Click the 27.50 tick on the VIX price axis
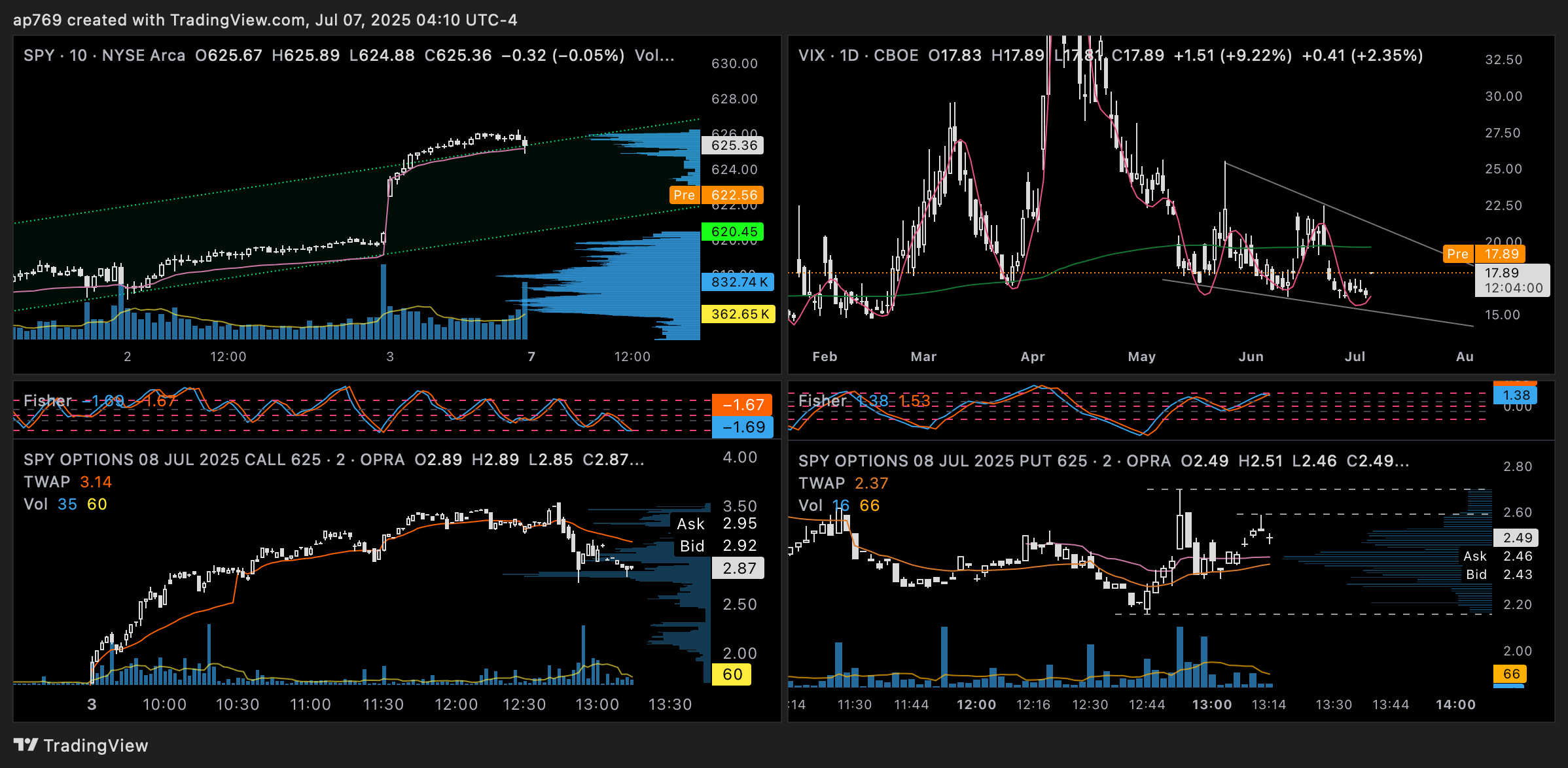This screenshot has height=768, width=1568. coord(1504,133)
